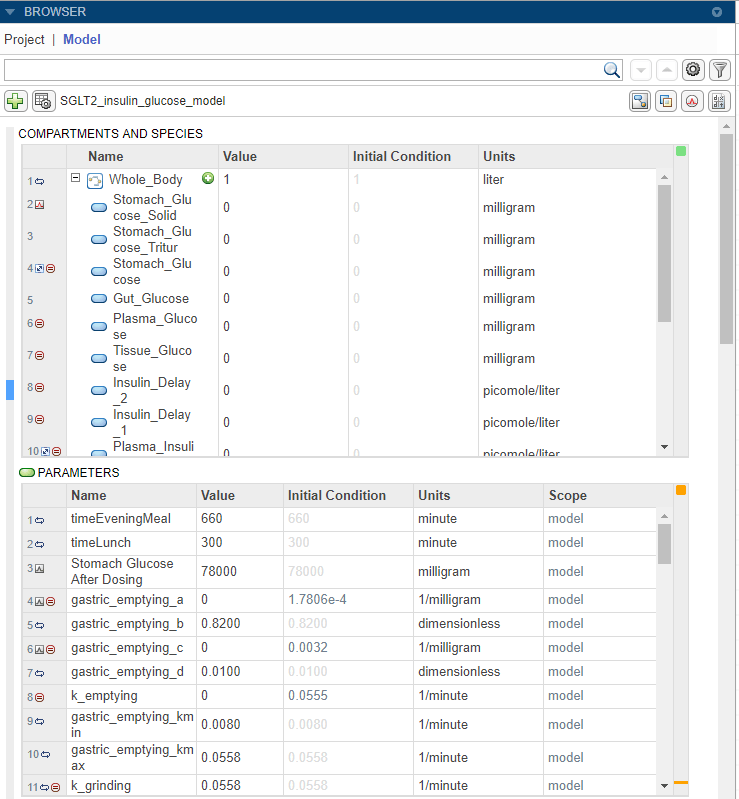Click the orange overlapping squares icon

point(666,101)
